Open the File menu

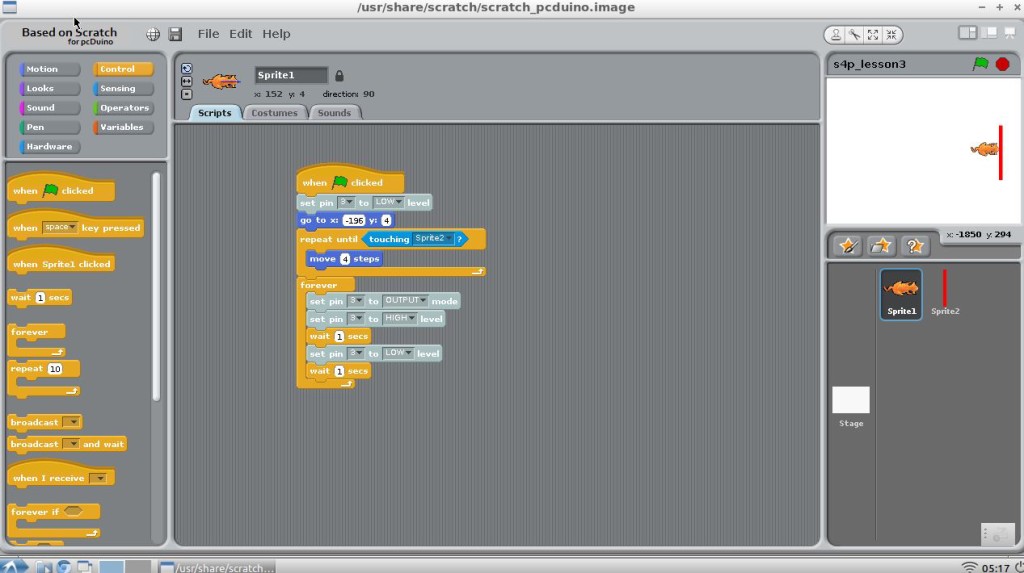click(x=208, y=34)
